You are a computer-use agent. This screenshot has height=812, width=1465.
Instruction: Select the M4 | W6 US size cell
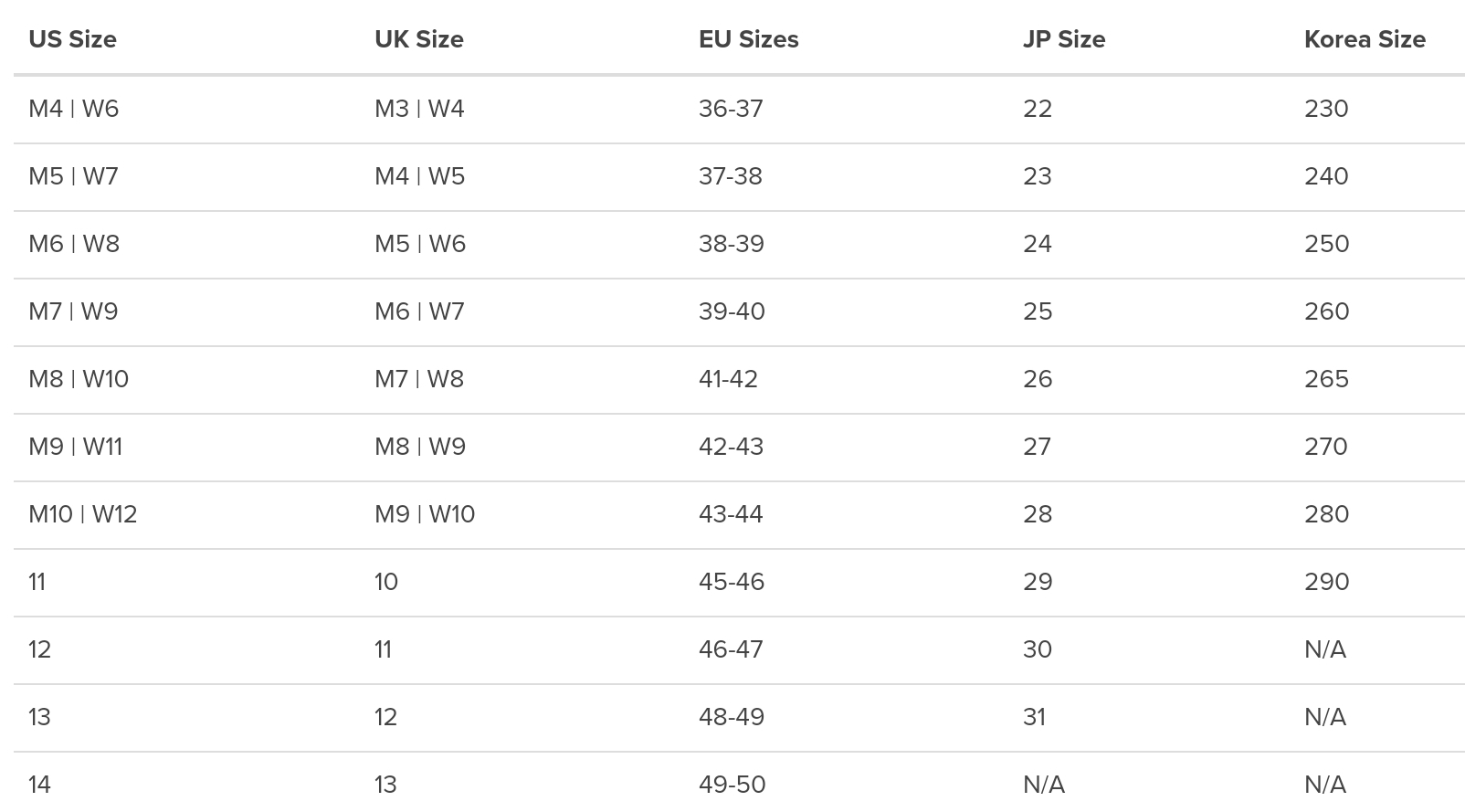pos(74,109)
